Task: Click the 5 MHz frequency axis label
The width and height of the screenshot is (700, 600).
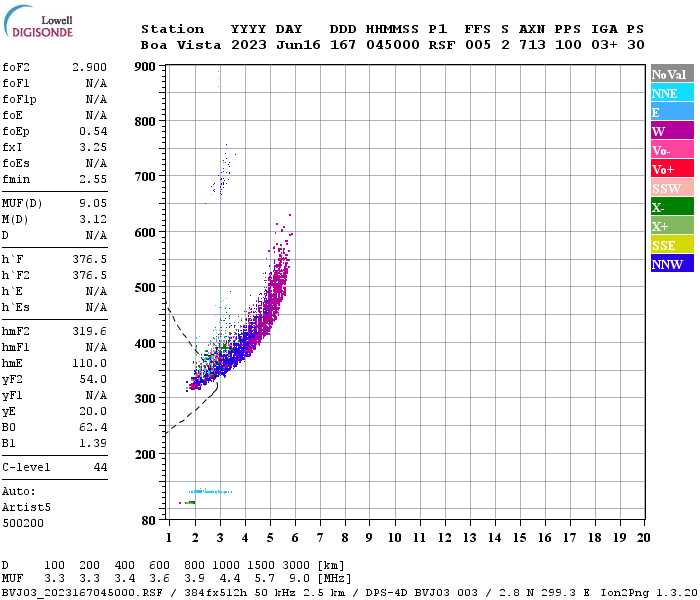Action: 270,538
